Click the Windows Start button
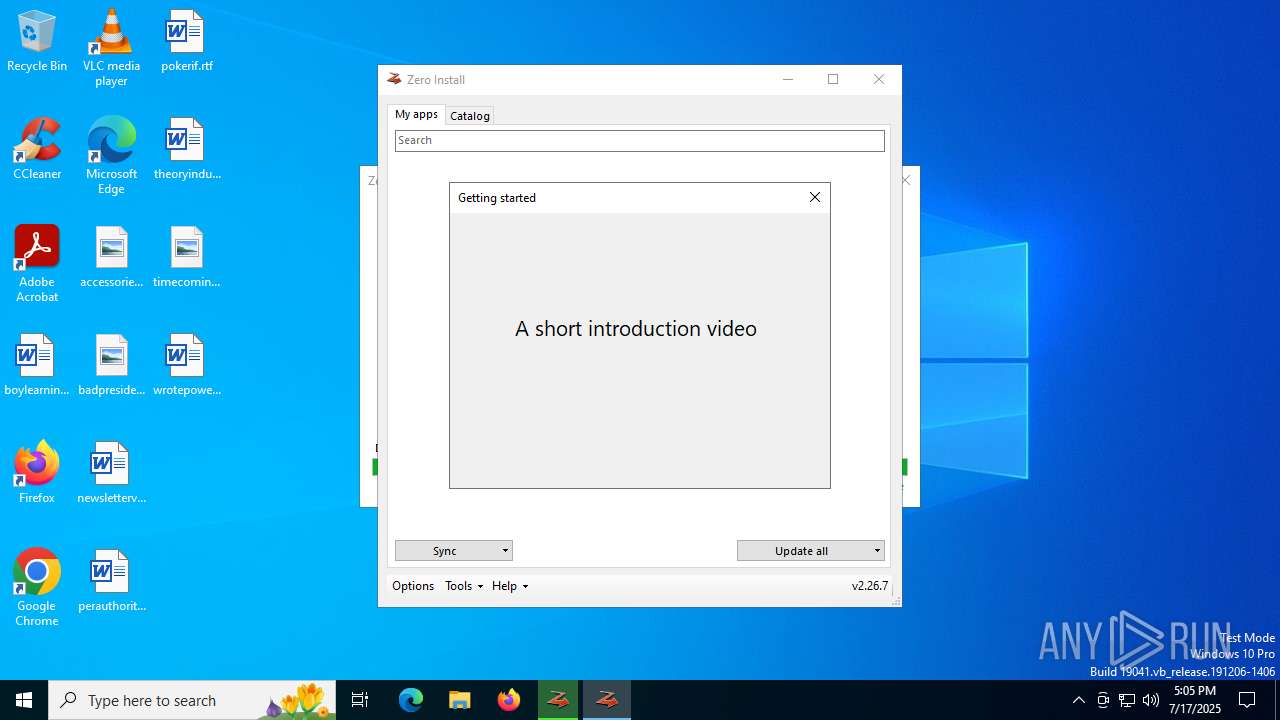 (24, 700)
